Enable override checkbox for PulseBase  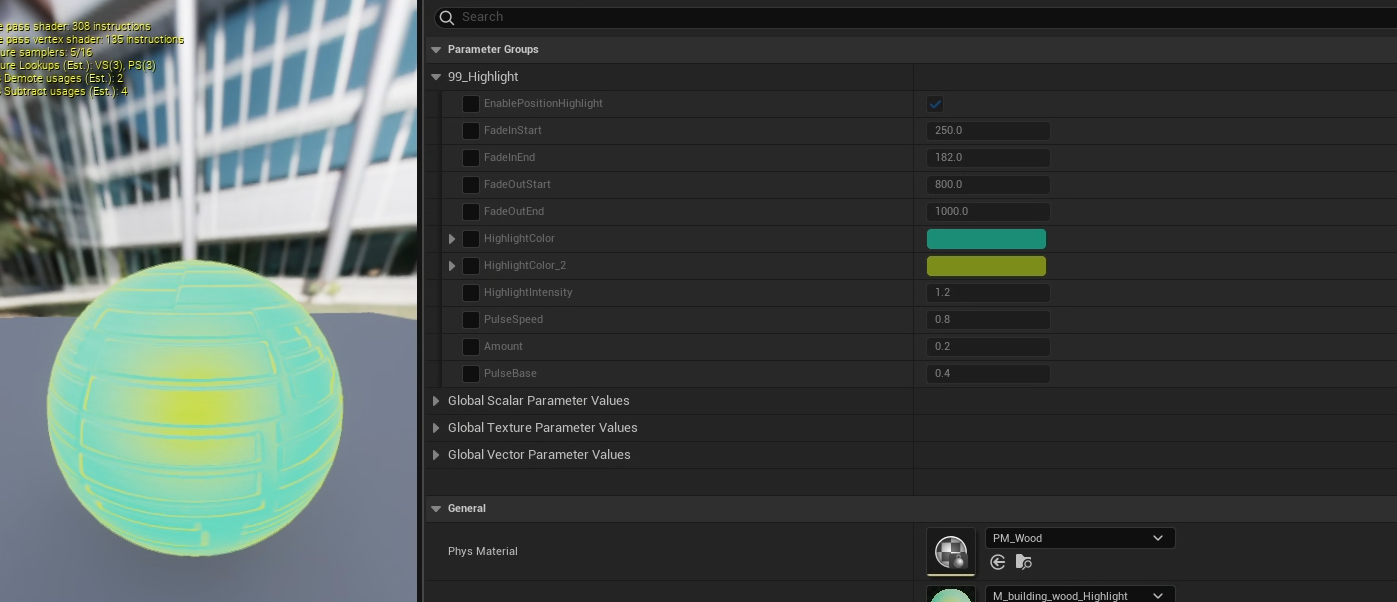[x=470, y=374]
